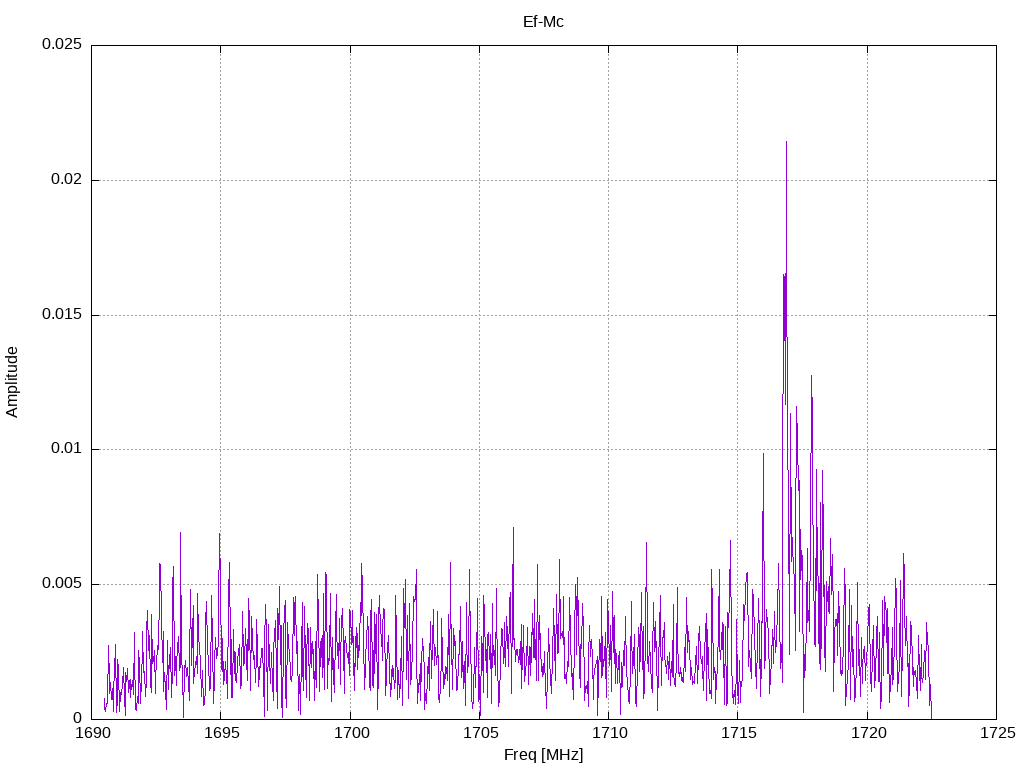Click the x-axis tick value 1700
1024x768 pixels.
(351, 733)
